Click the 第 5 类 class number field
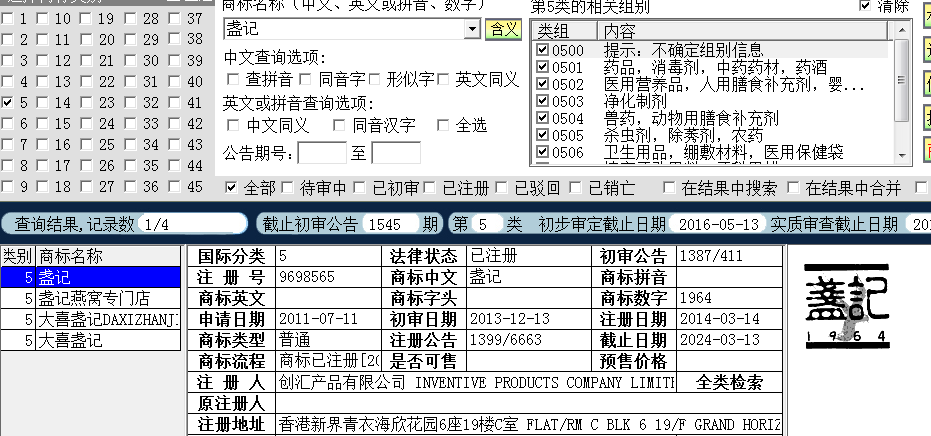 (x=487, y=224)
